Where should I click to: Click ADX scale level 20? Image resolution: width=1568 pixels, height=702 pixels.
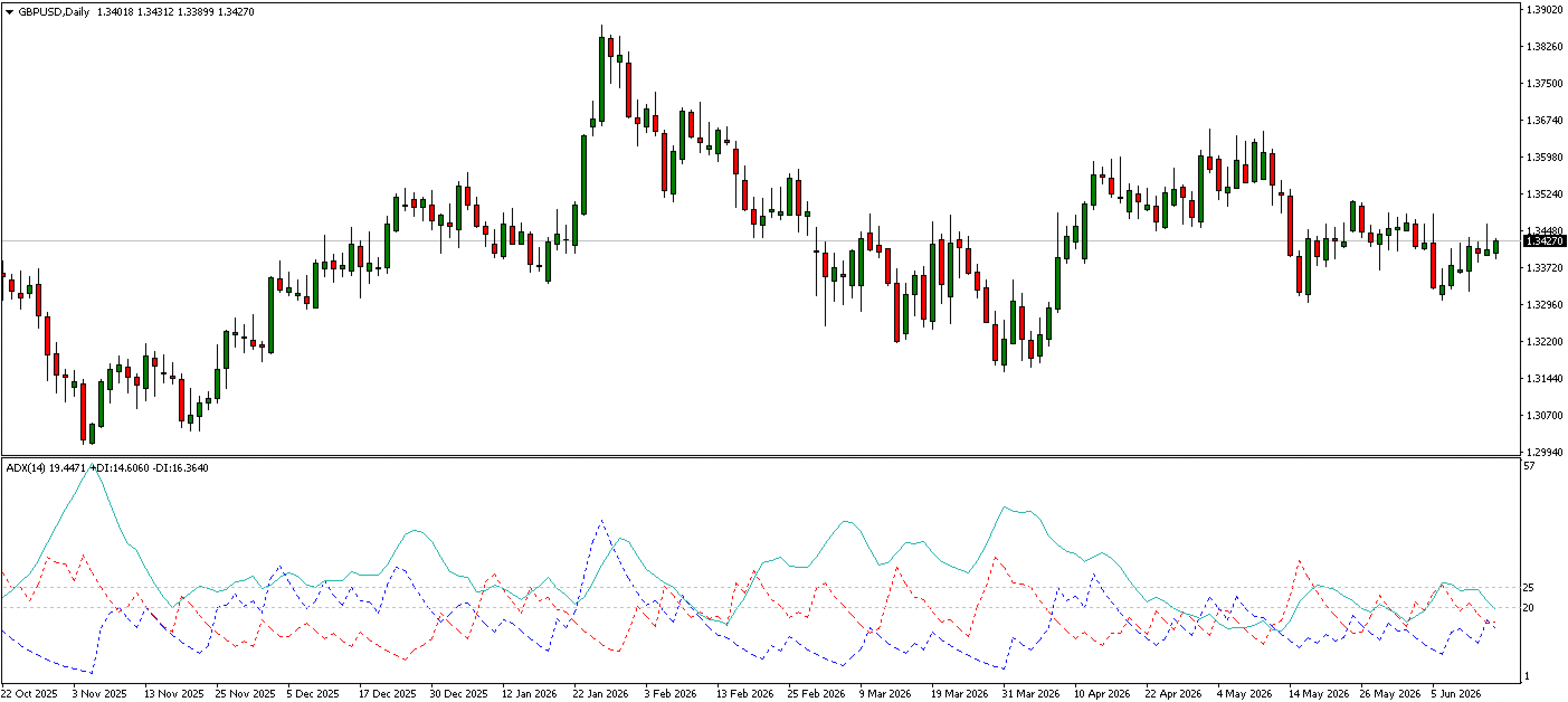click(x=1528, y=608)
